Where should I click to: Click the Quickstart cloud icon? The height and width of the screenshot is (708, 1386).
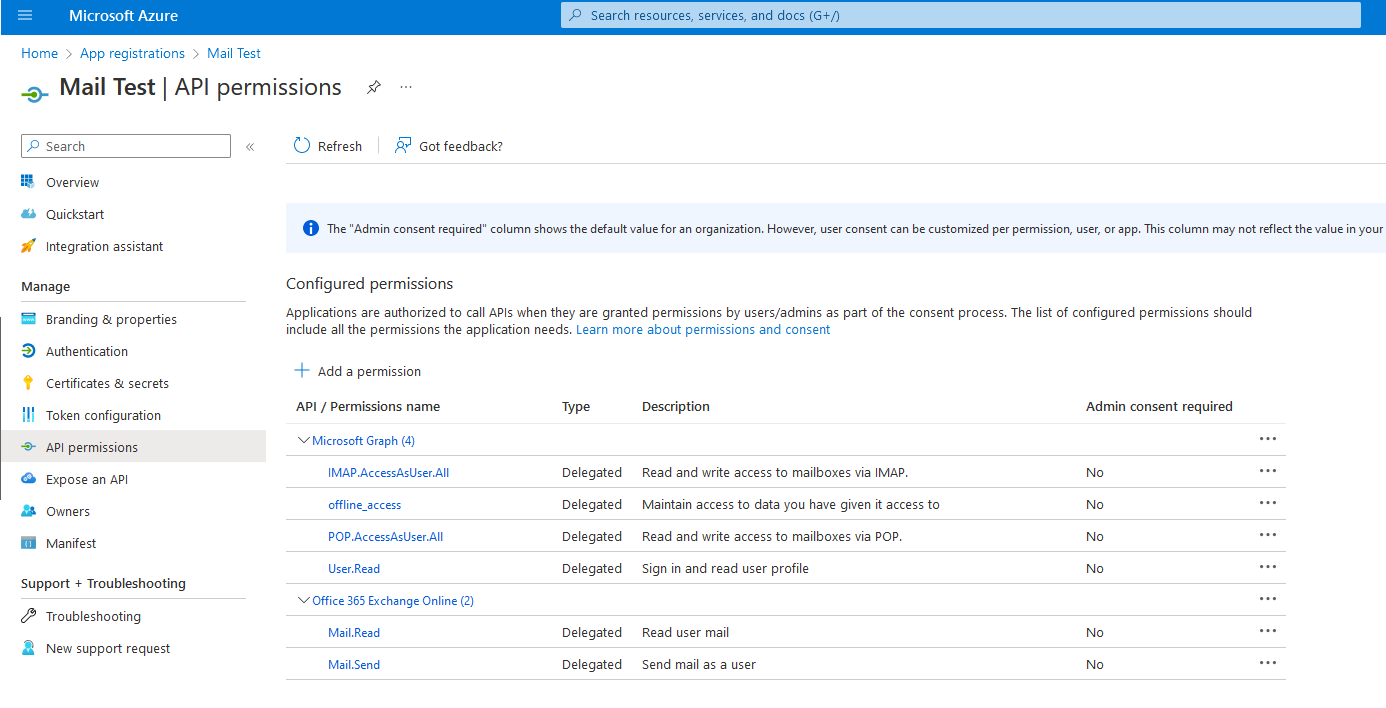[28, 214]
